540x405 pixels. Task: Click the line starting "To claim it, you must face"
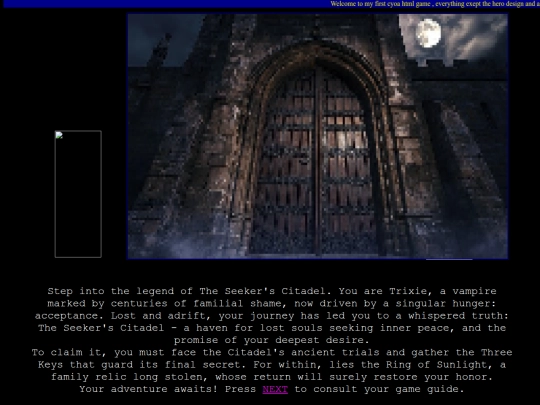(272, 352)
